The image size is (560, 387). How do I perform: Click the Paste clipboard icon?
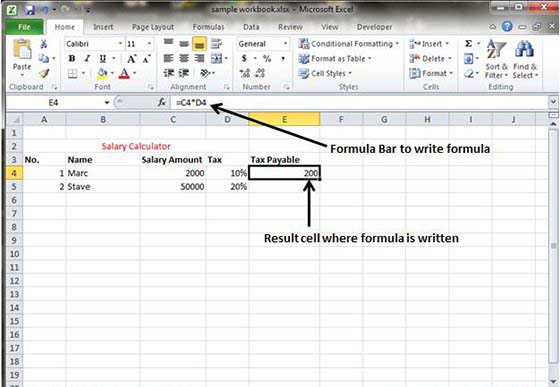pyautogui.click(x=22, y=50)
